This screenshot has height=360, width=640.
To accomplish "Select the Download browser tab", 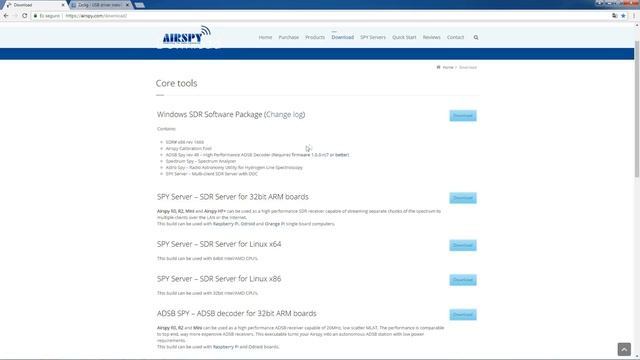I will tap(35, 5).
